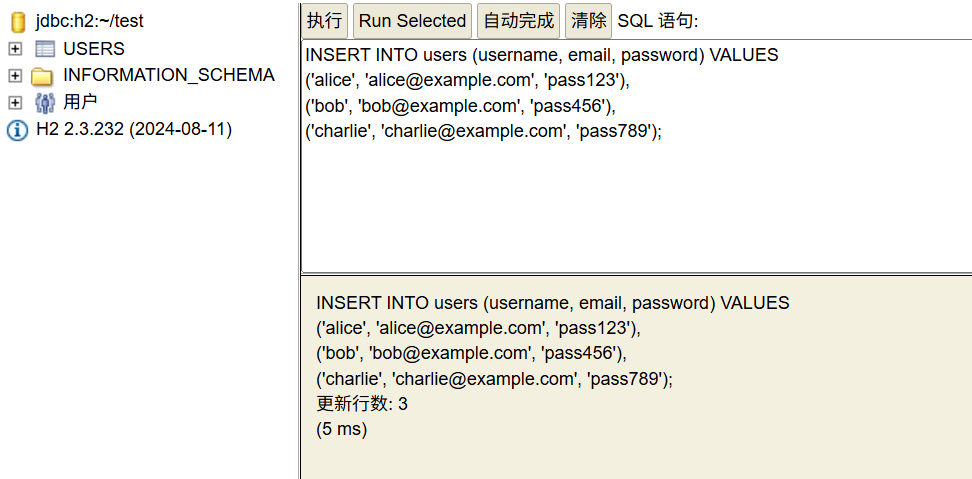Expand the INFORMATION_SCHEMA node
972x479 pixels.
click(15, 76)
